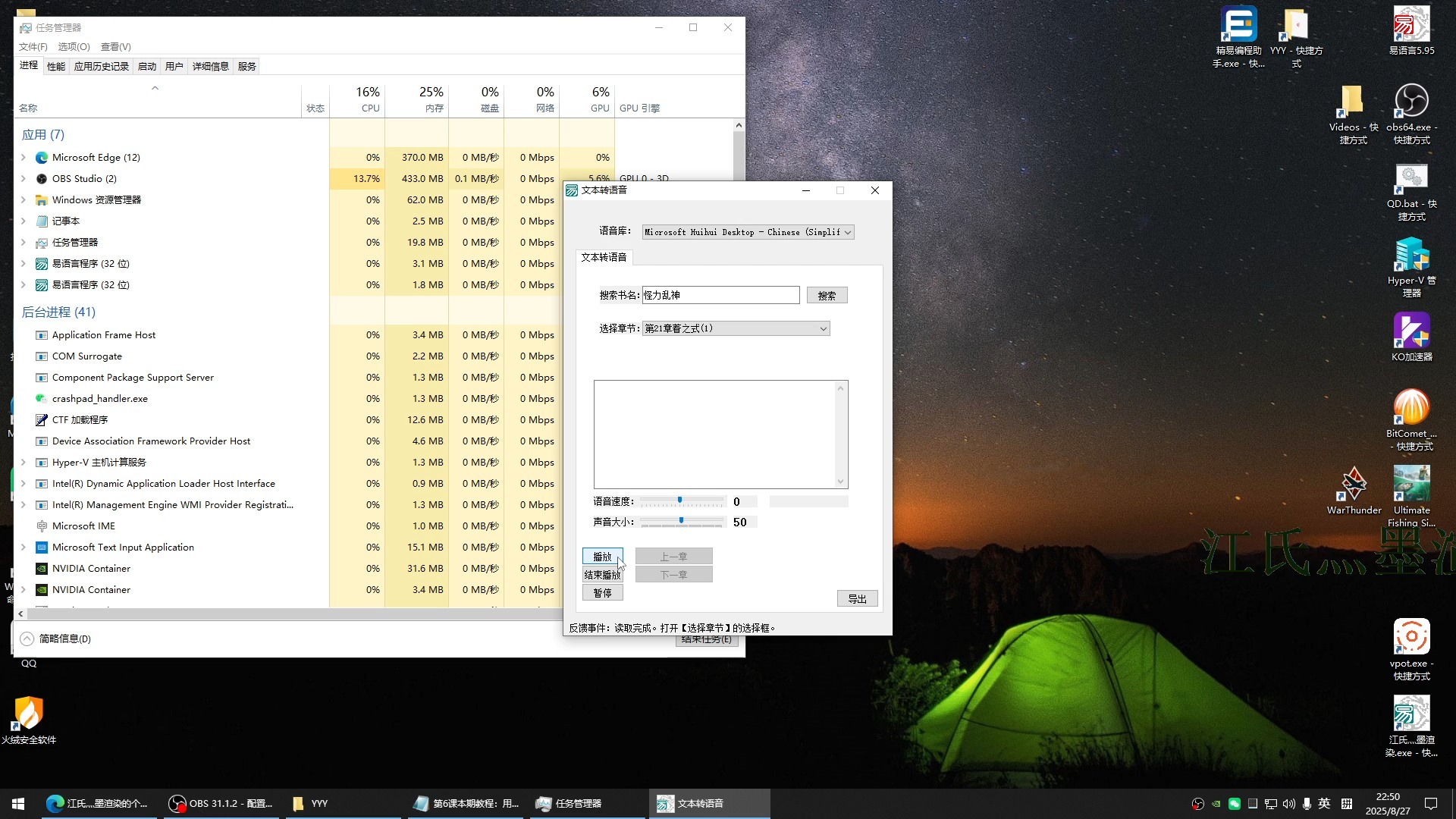1456x819 pixels.
Task: Open Hyper-V 管理器 desktop icon
Action: pos(1411,268)
